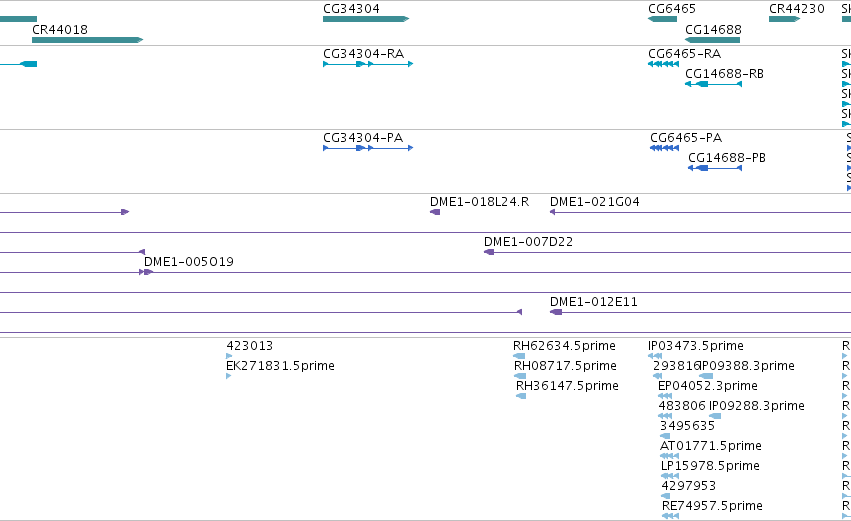Click the DME1-012E11 clone label
Image resolution: width=851 pixels, height=521 pixels.
(x=593, y=302)
